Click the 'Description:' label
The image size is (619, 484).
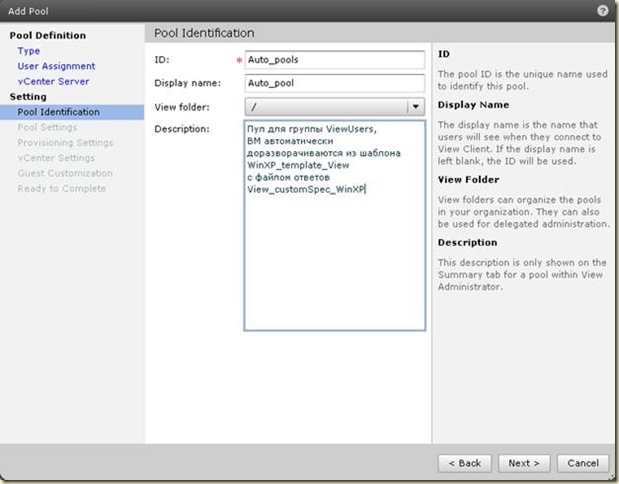pos(182,129)
